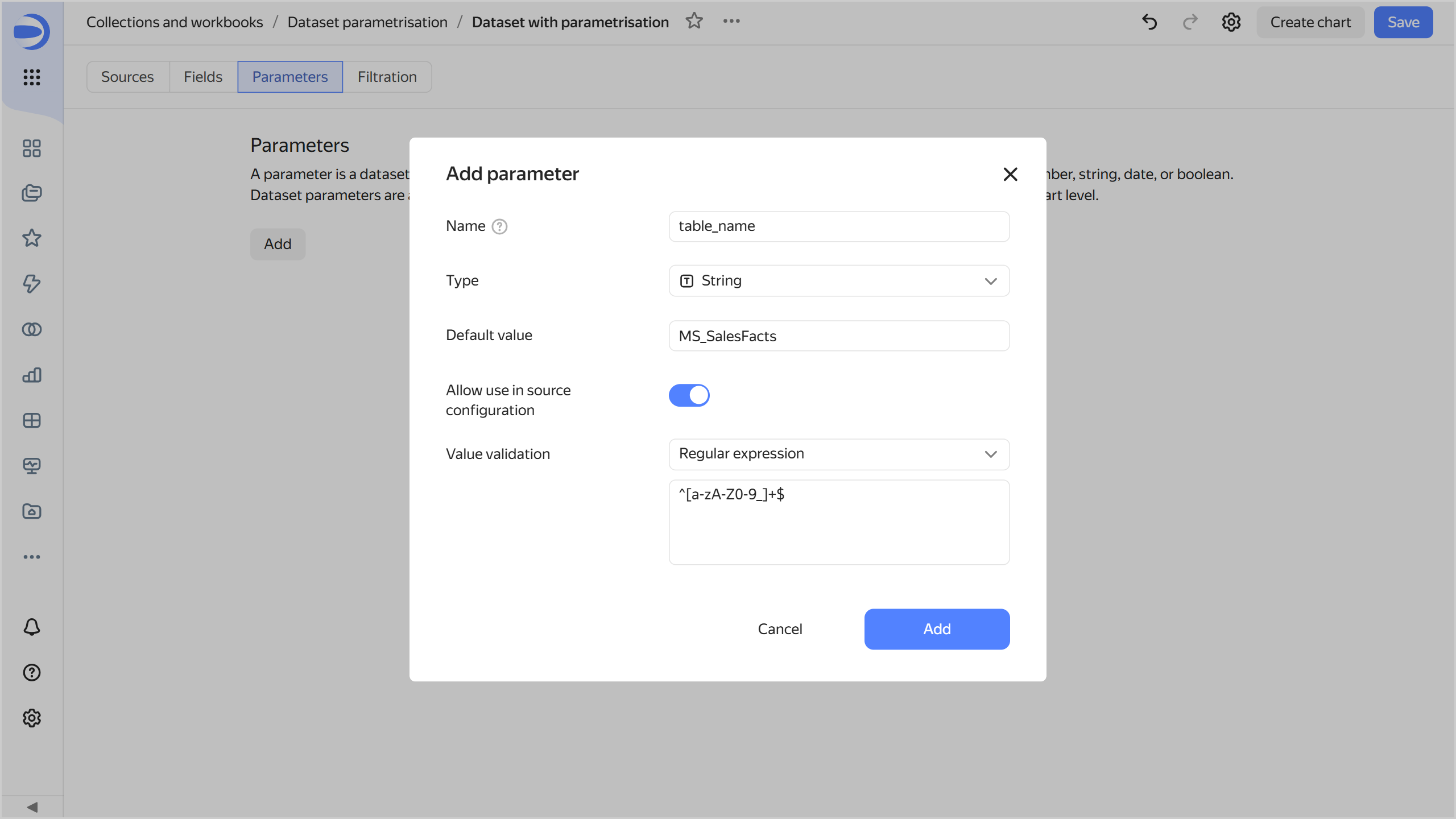Switch to the Fields tab
Screen dimensions: 1456x819
(x=202, y=77)
